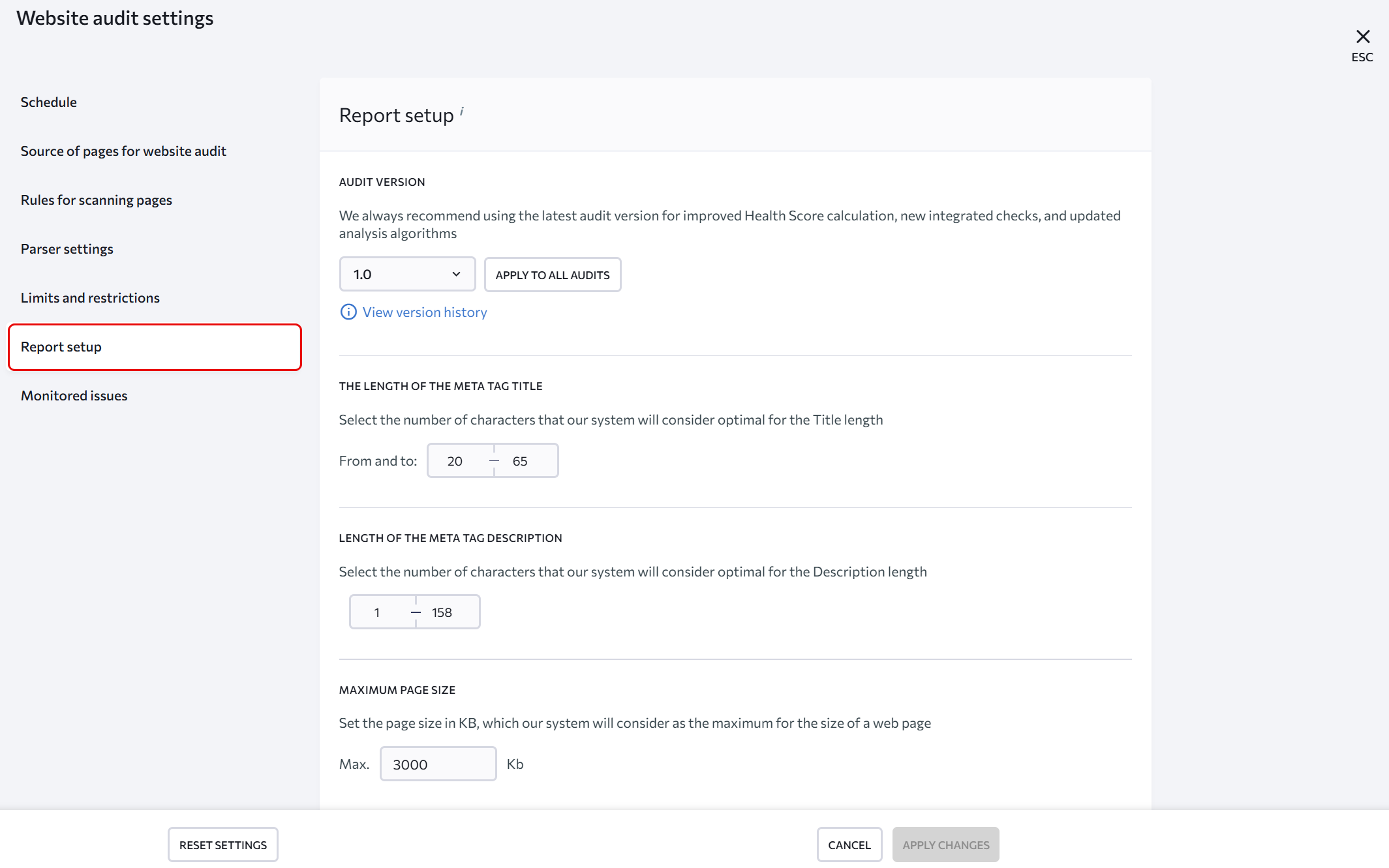Click the Reset settings button
This screenshot has width=1389, height=868.
tap(223, 845)
